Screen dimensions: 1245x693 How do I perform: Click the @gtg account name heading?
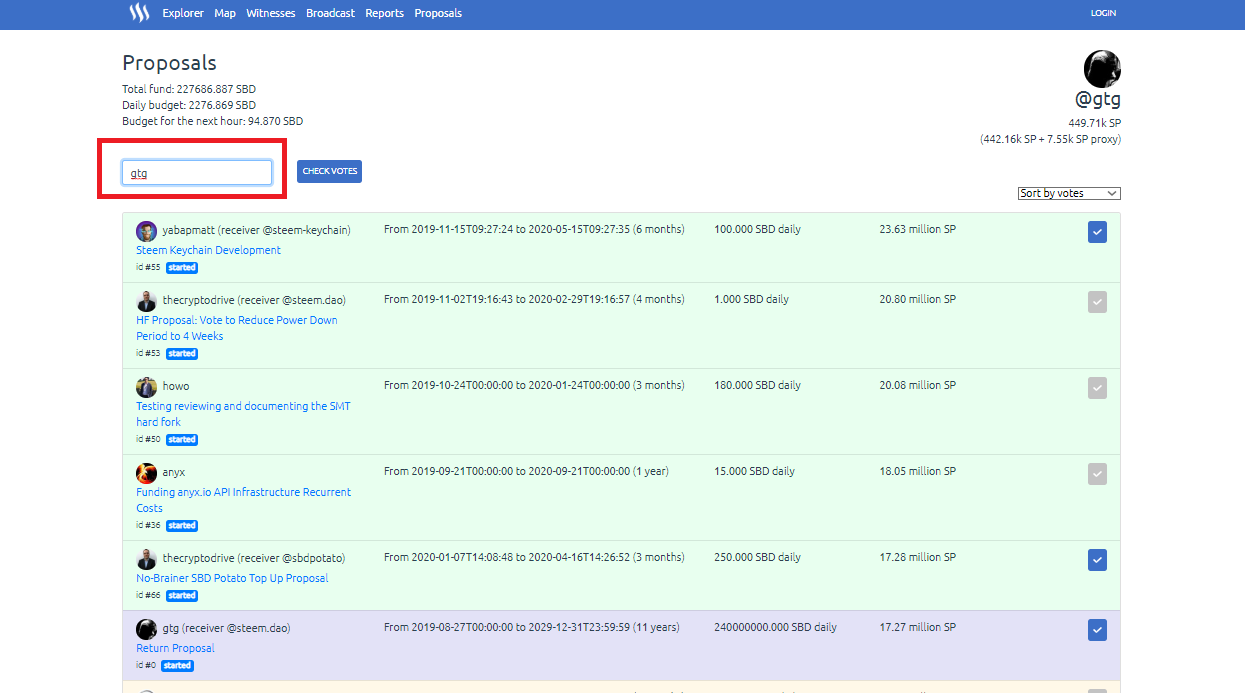click(x=1097, y=100)
